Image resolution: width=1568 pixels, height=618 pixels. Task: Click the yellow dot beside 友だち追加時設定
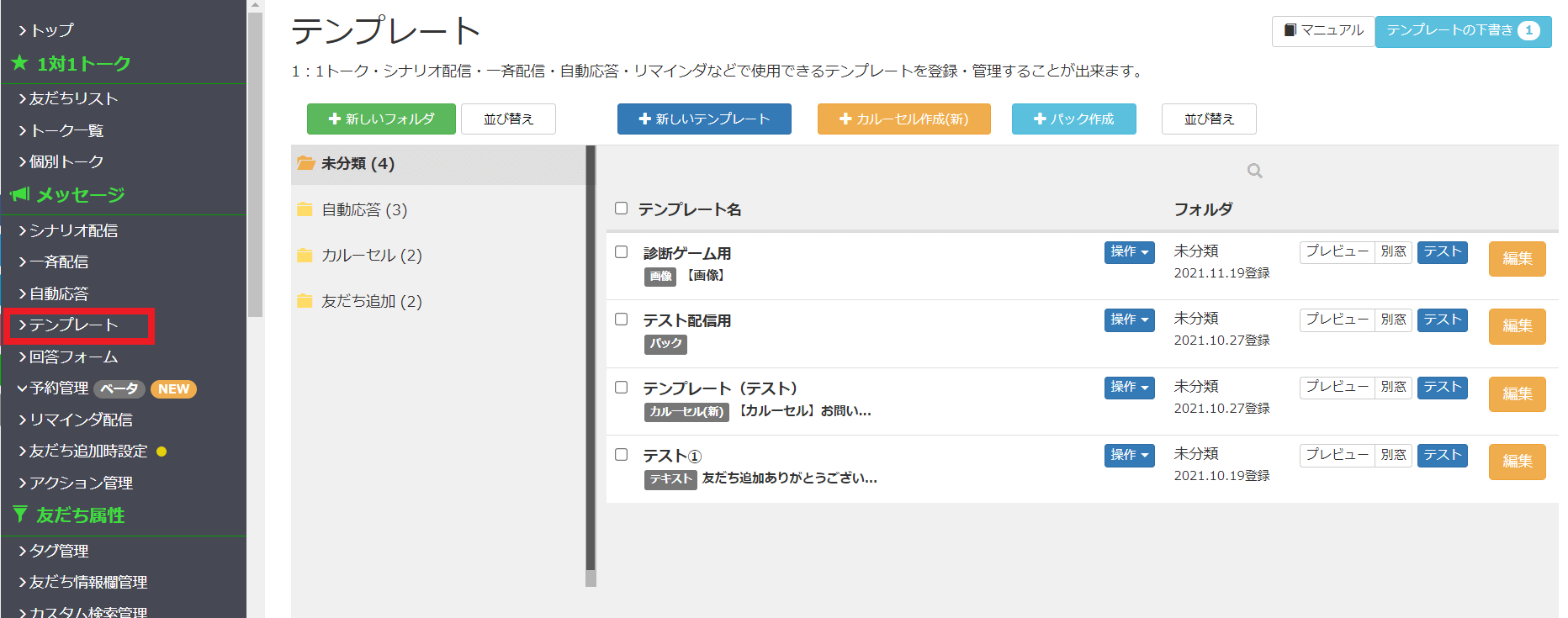162,452
